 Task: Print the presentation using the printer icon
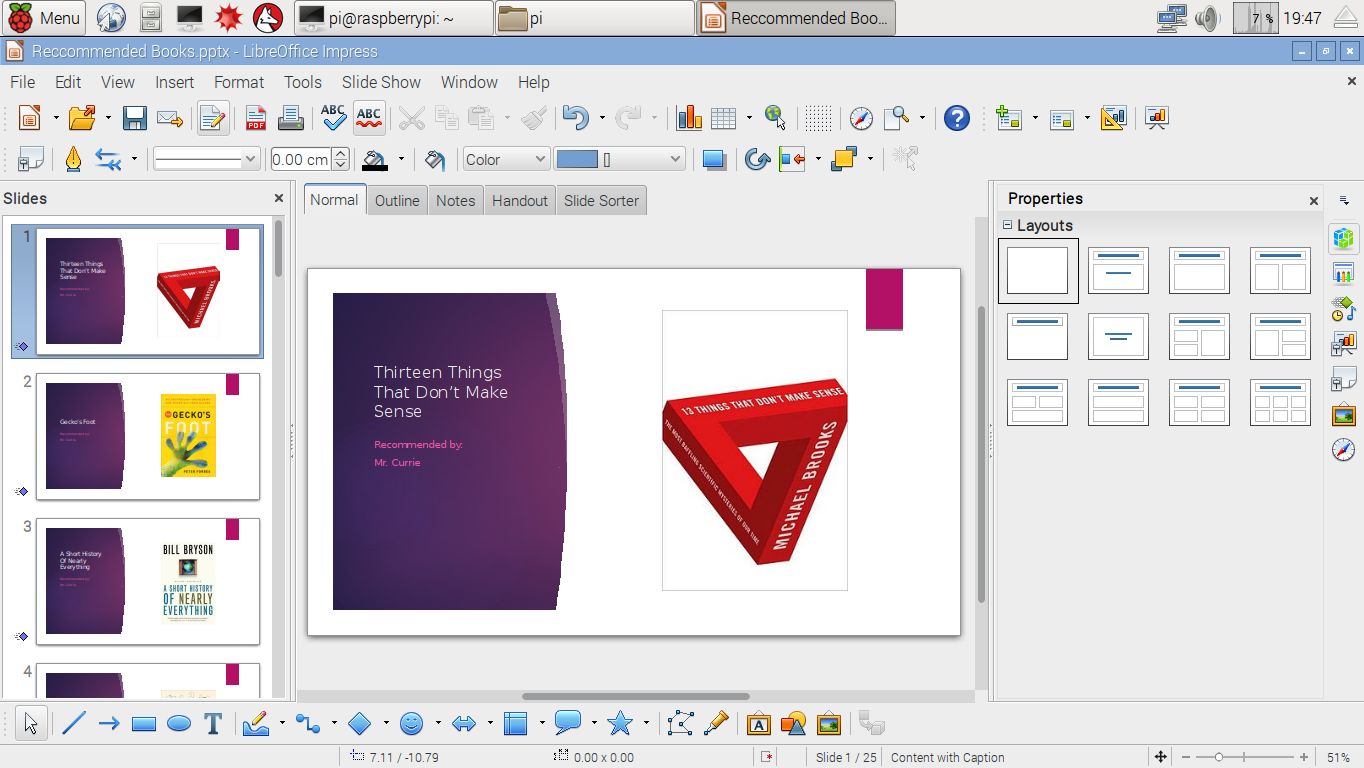(x=290, y=118)
